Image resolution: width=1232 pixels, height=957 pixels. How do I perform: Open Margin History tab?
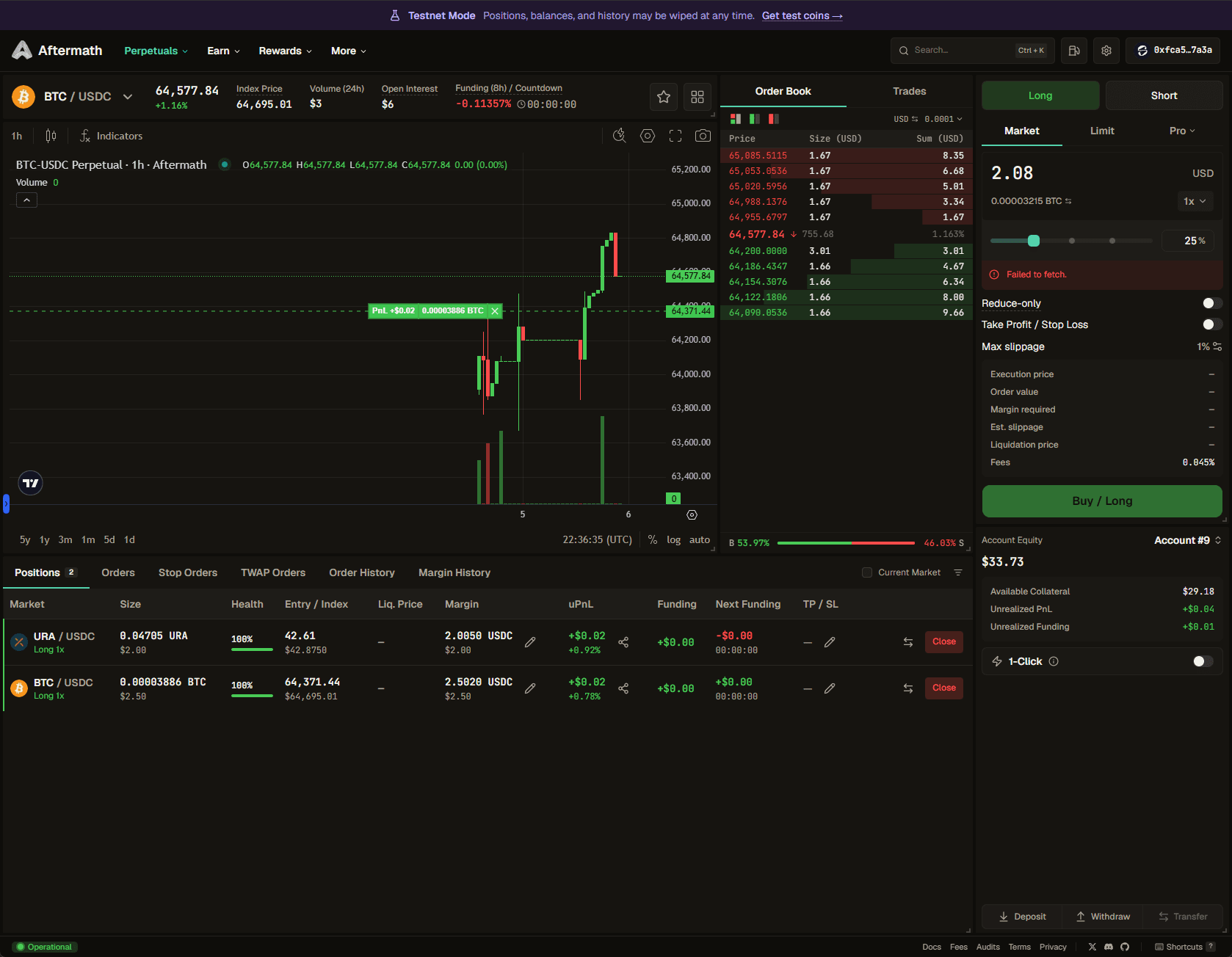(x=454, y=572)
